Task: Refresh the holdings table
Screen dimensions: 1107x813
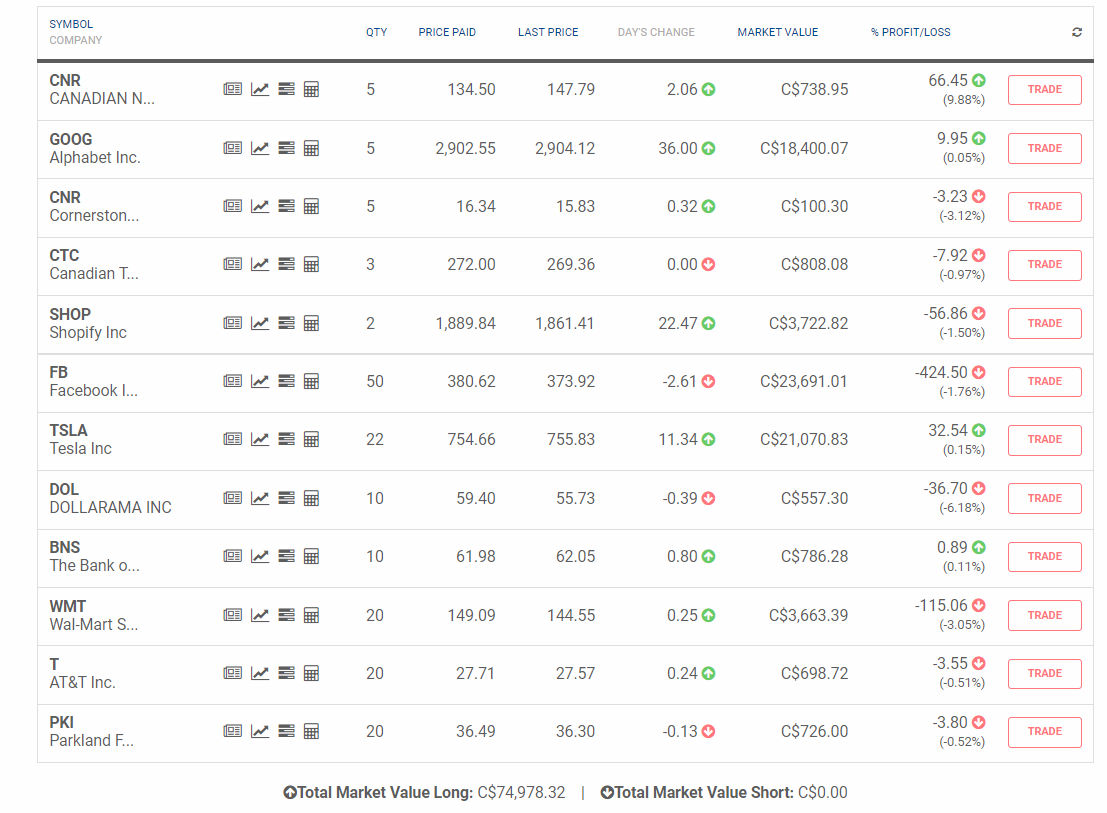Action: 1077,32
